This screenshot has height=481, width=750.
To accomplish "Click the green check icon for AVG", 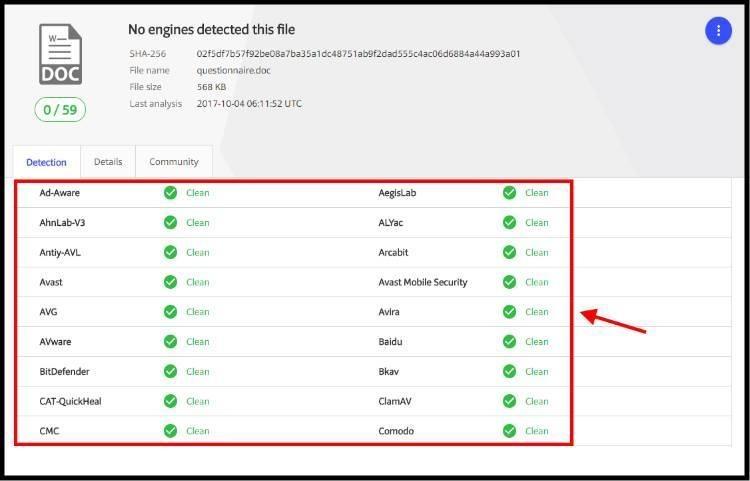I will point(170,312).
